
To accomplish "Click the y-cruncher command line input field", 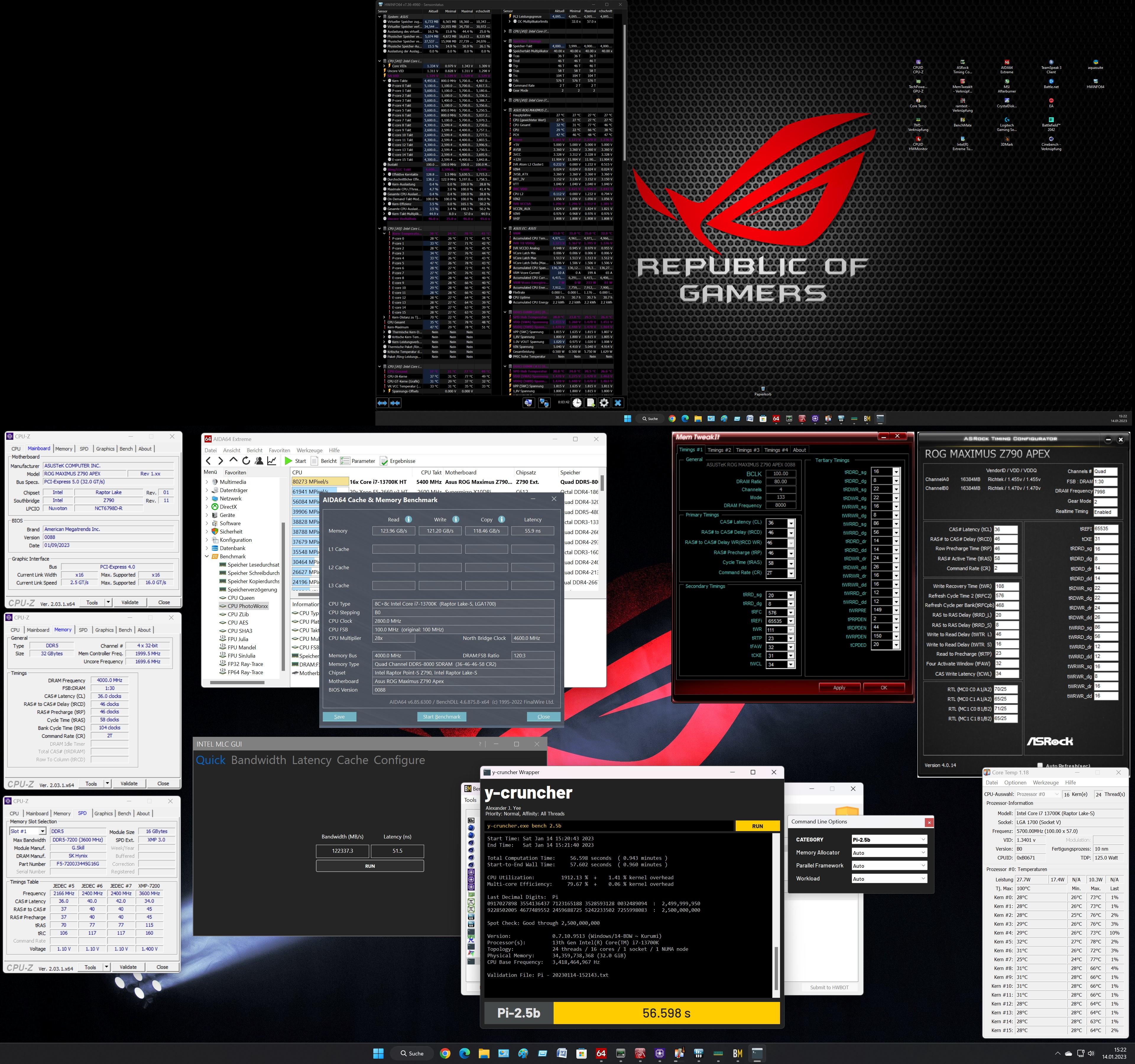I will coord(609,825).
